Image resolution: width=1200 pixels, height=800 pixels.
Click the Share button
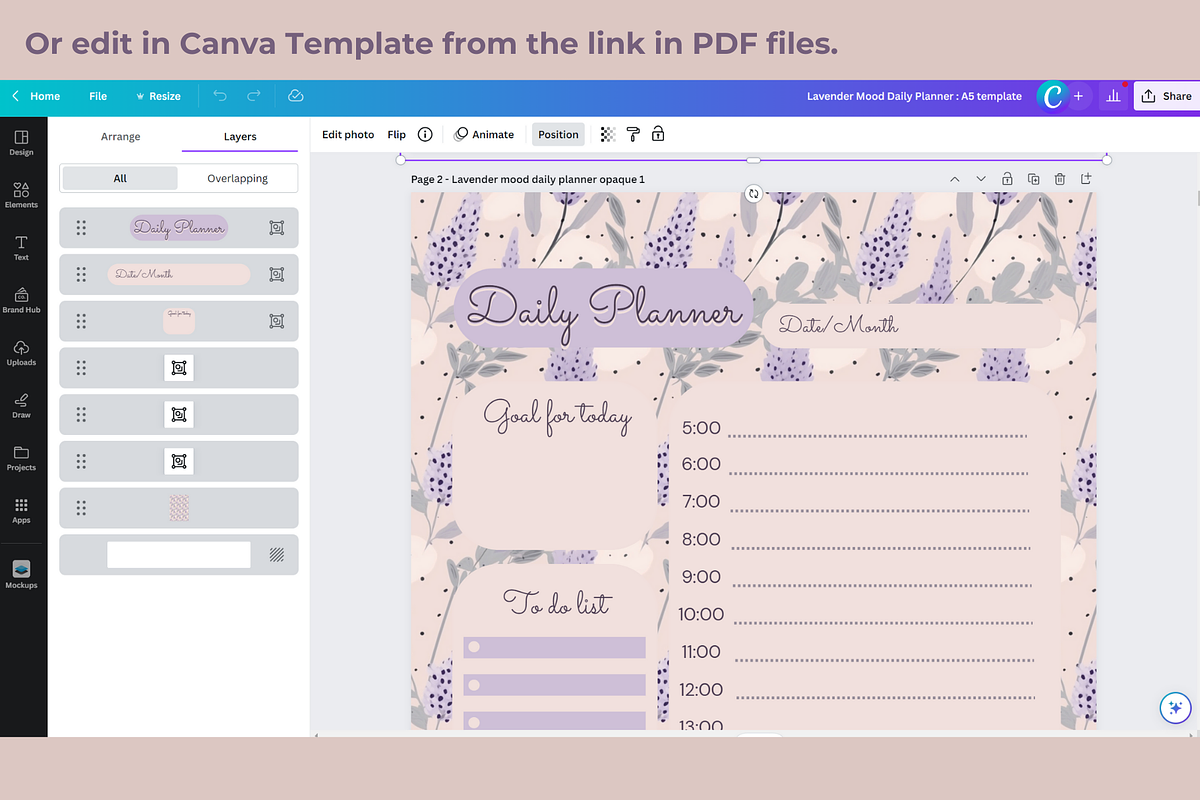[x=1167, y=96]
